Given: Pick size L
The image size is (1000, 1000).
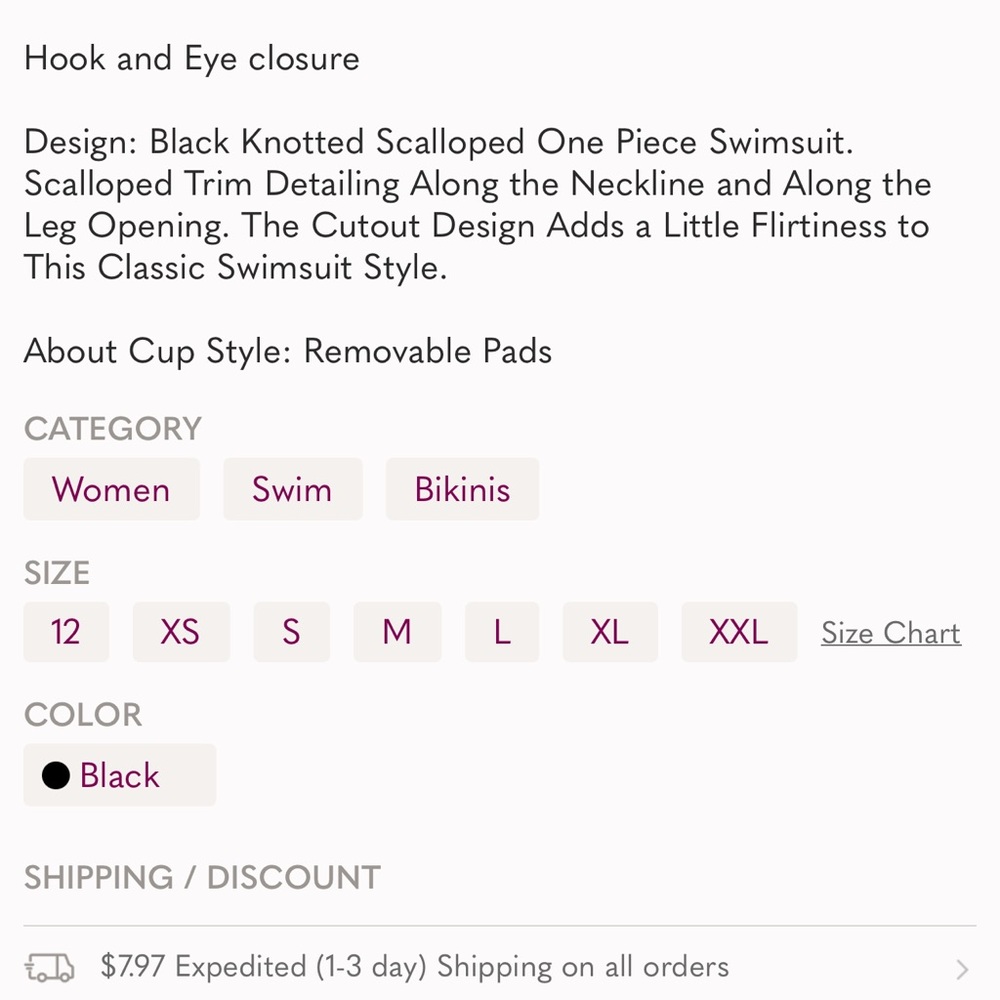Looking at the screenshot, I should tap(502, 632).
